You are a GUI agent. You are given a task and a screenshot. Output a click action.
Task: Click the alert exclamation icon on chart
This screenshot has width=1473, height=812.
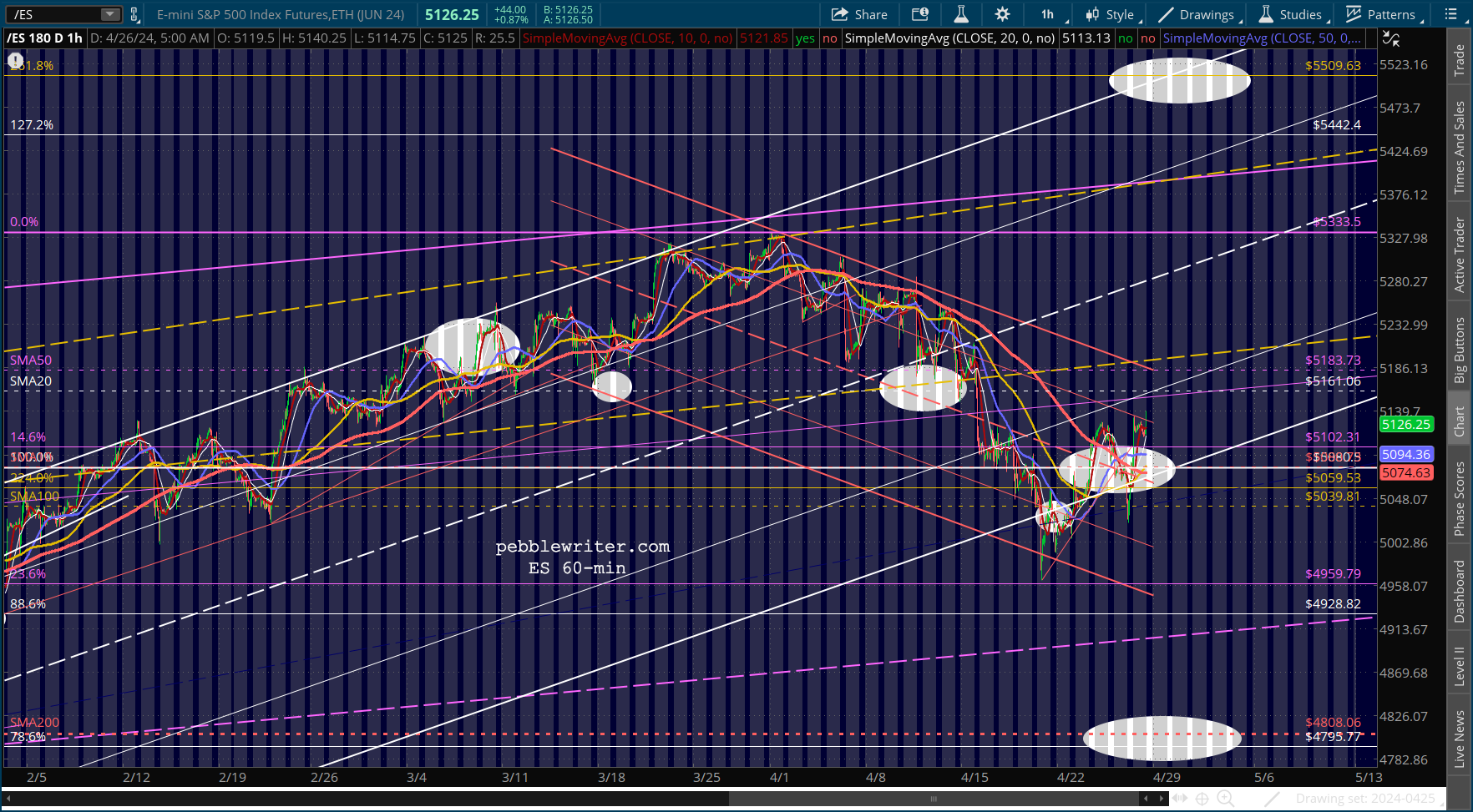point(15,60)
